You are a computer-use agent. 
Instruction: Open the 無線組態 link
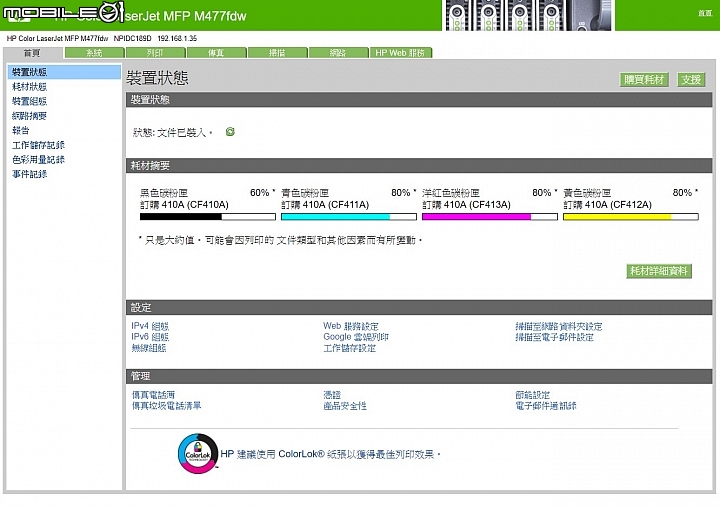click(x=149, y=348)
